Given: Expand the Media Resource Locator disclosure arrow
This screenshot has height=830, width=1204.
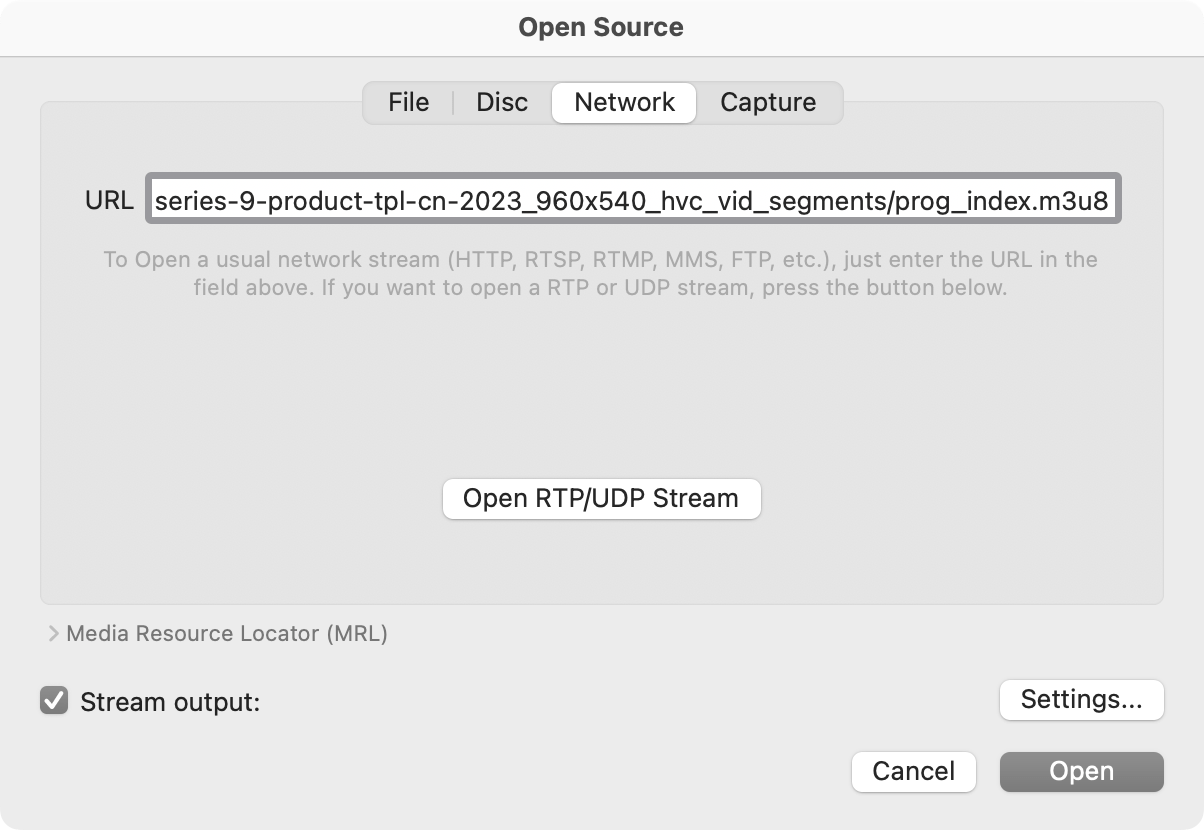Looking at the screenshot, I should (x=53, y=634).
